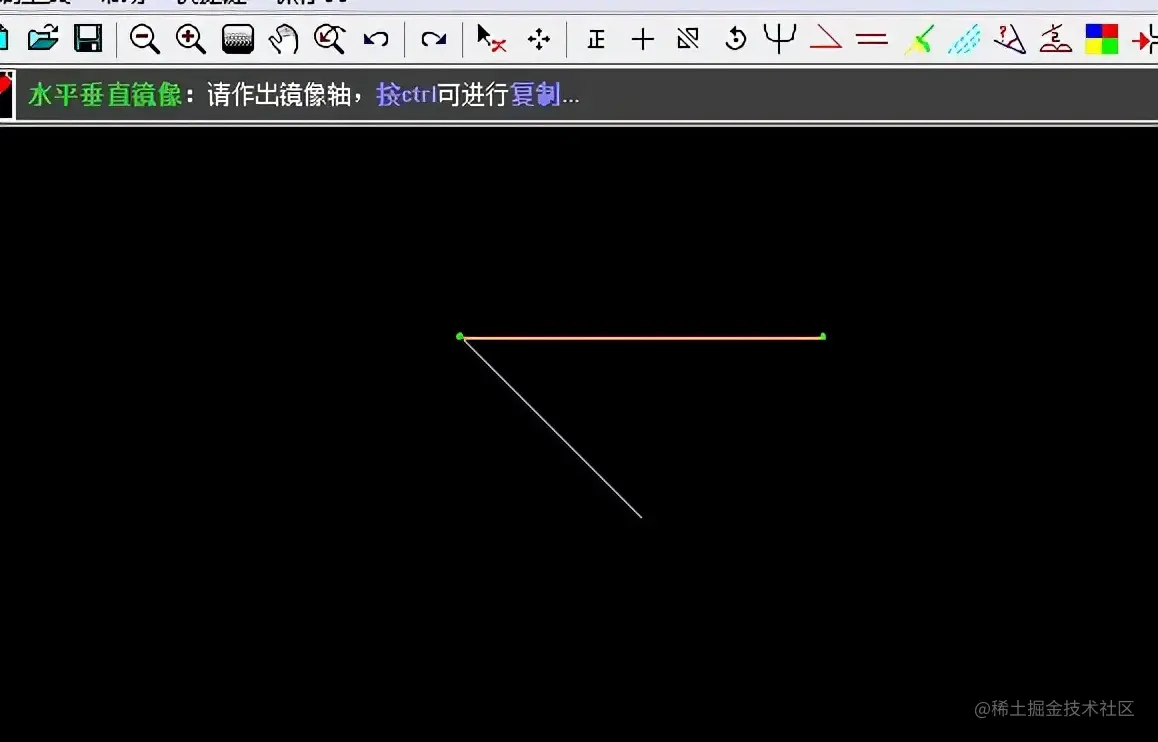Select the plus-shaped cross tool

point(643,38)
